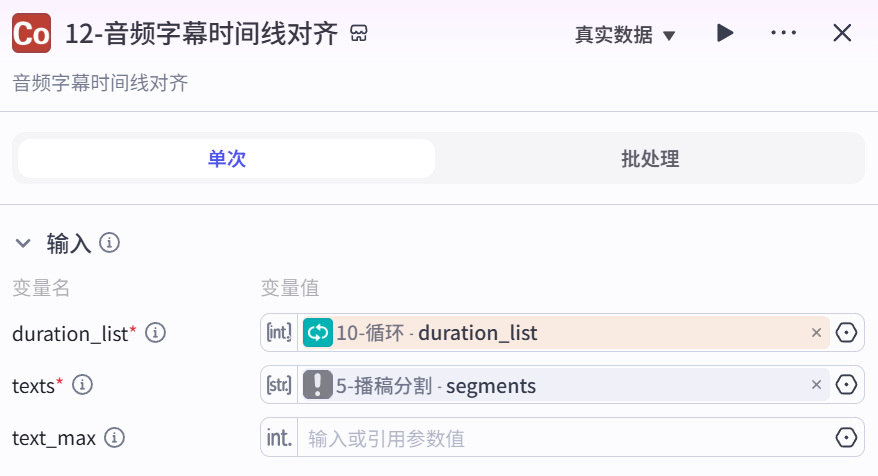Open variable selector for duration_list value
The height and width of the screenshot is (476, 878).
(846, 333)
